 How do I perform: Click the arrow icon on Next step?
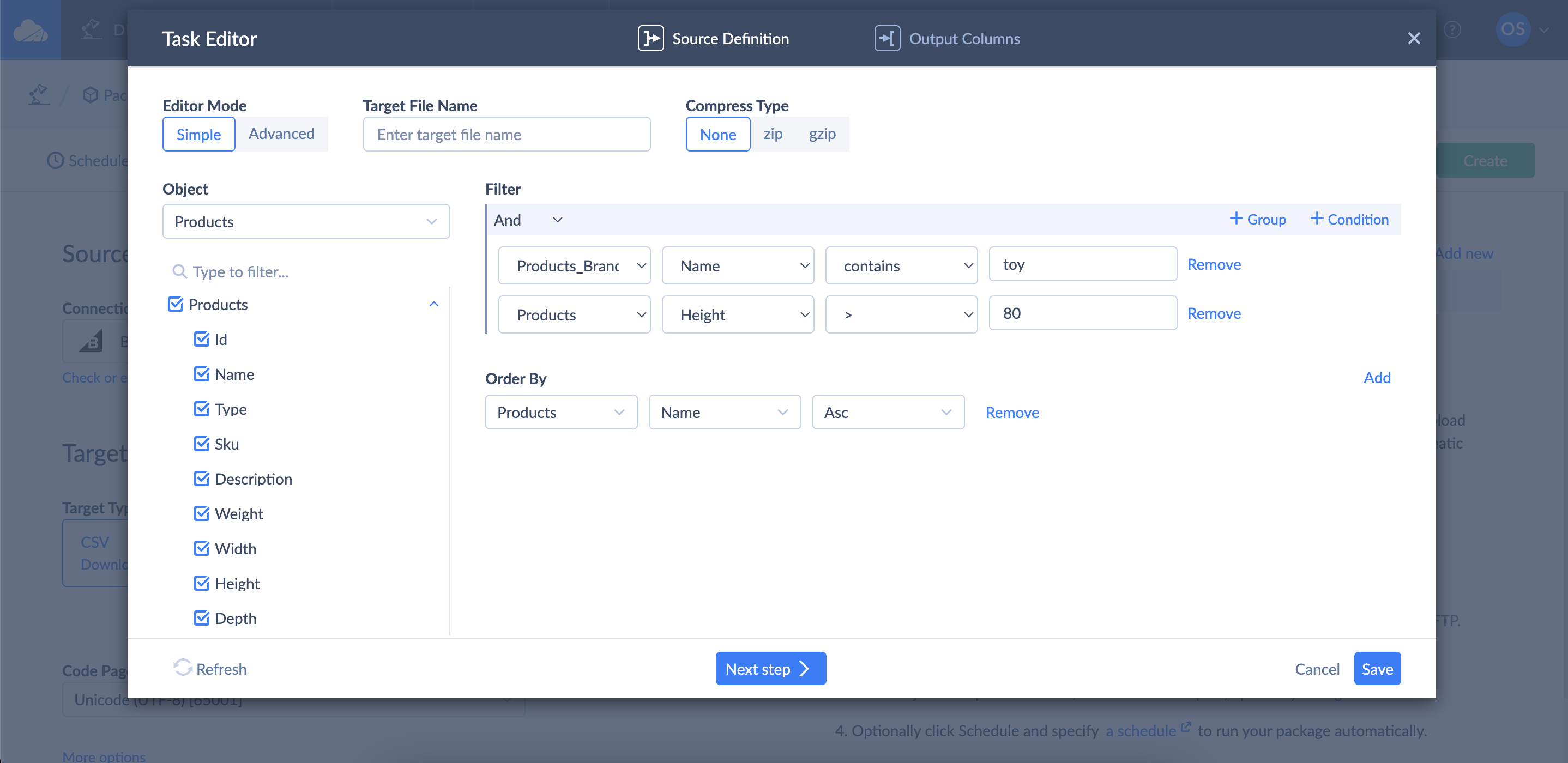[804, 669]
